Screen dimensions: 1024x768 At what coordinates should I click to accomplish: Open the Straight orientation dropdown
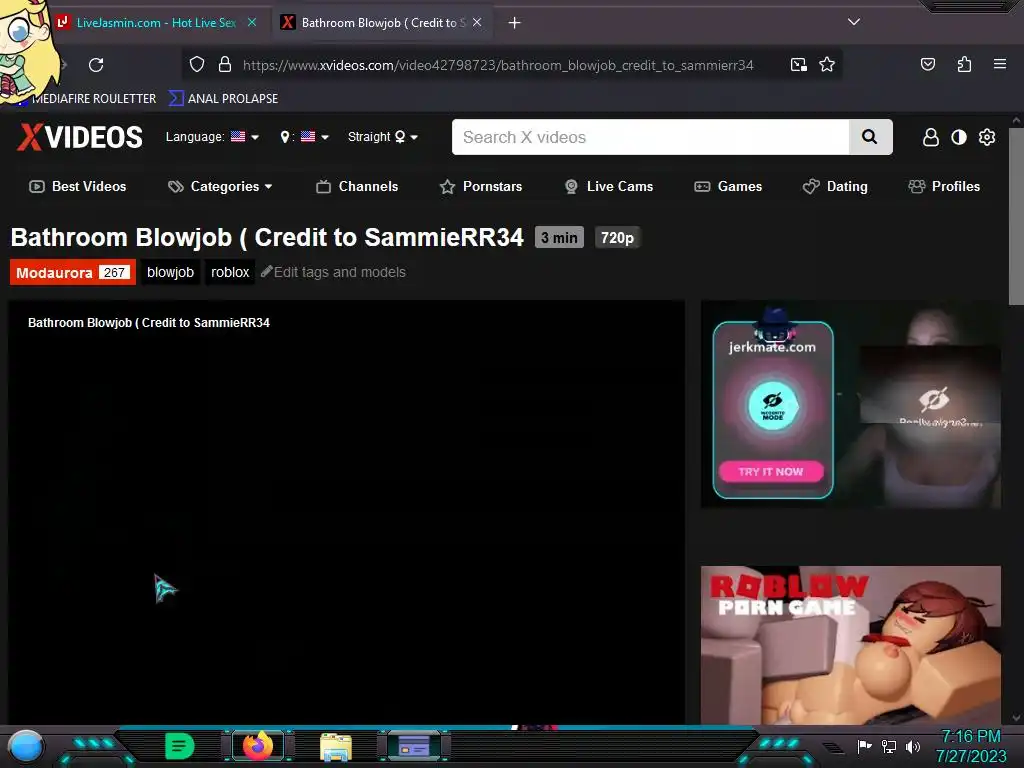coord(383,136)
